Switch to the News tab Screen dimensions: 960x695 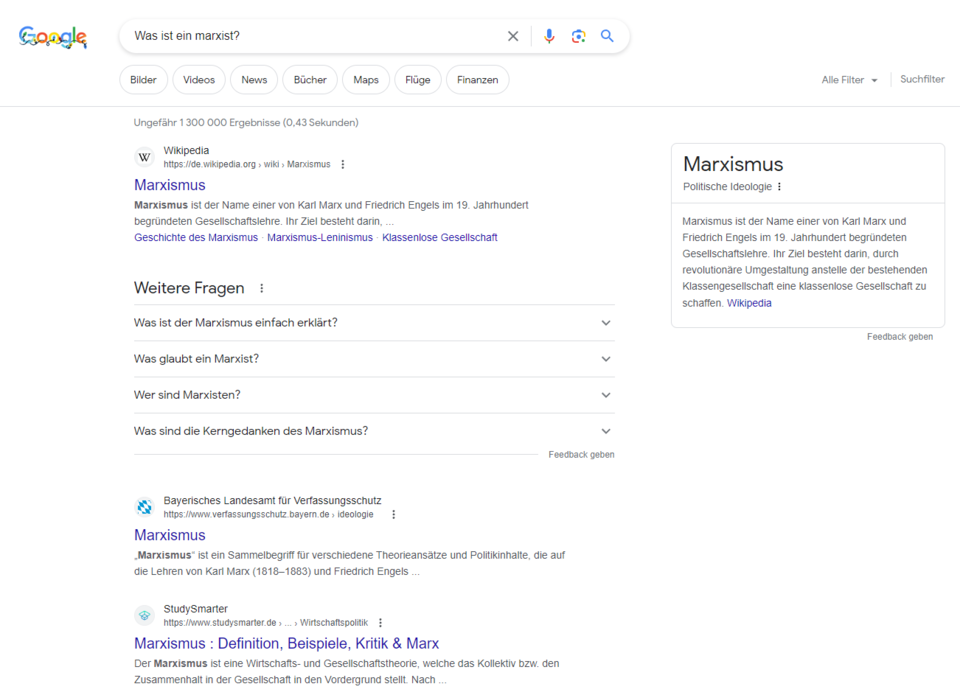pos(253,79)
